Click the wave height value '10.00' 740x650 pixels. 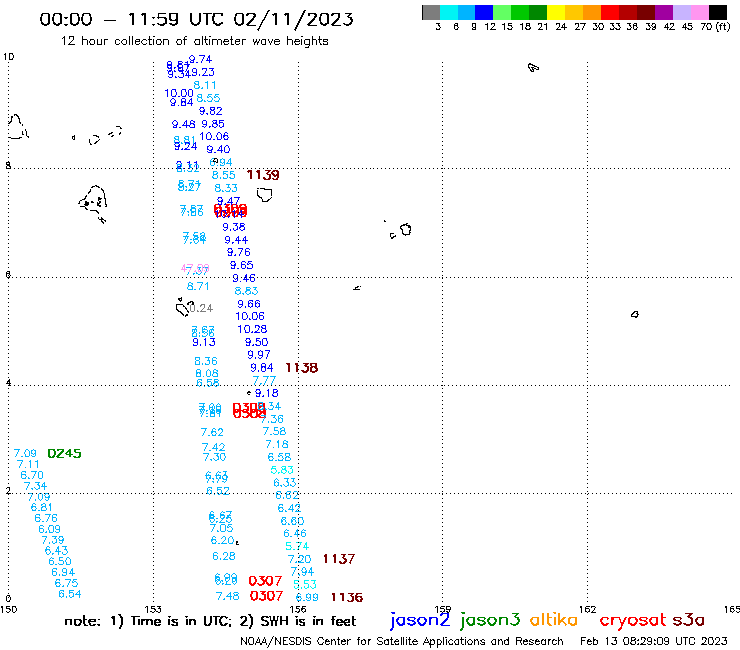click(179, 93)
